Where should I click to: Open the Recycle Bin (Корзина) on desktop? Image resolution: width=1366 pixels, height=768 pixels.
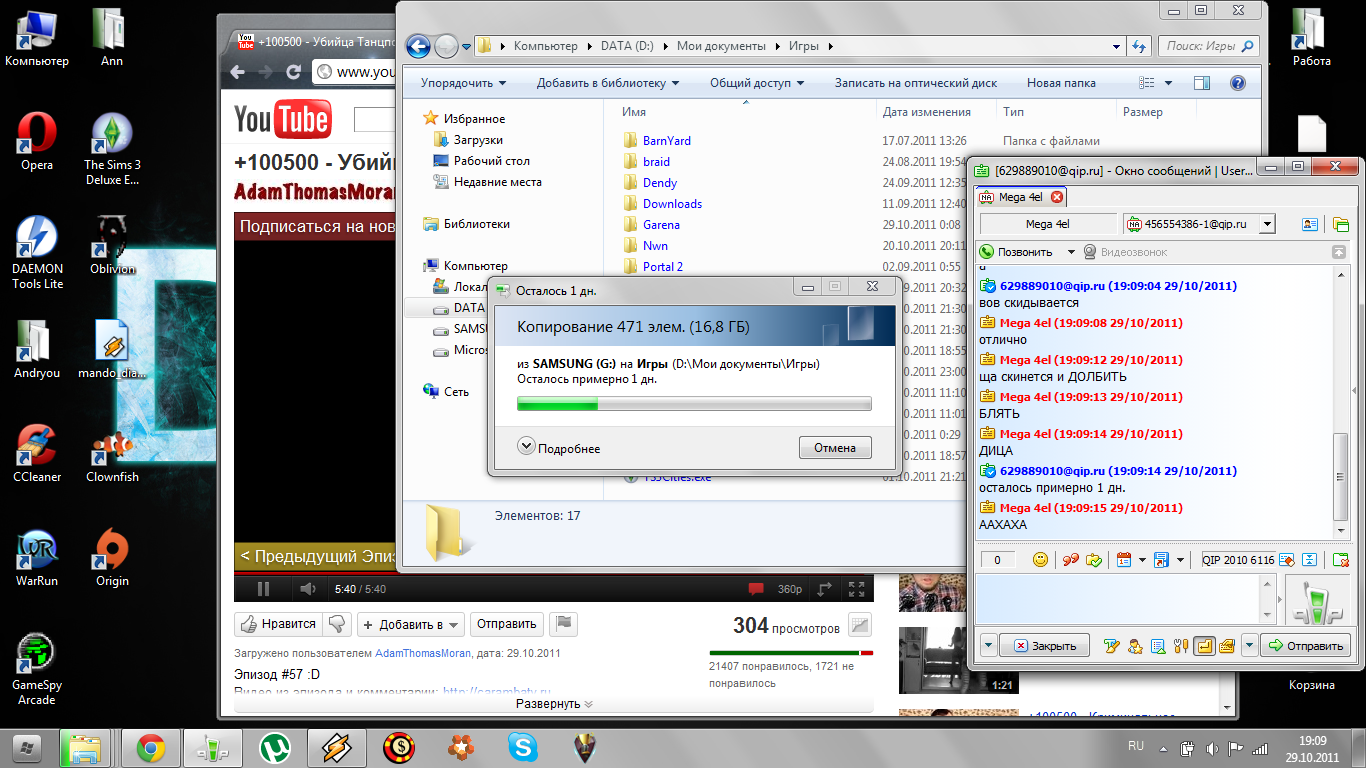1311,685
